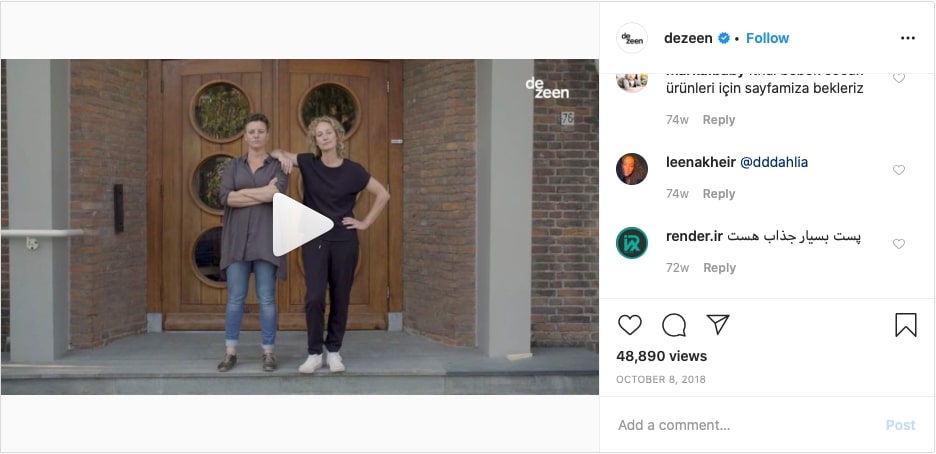Open the @dddahlia mention
Image resolution: width=936 pixels, height=454 pixels.
pyautogui.click(x=774, y=162)
